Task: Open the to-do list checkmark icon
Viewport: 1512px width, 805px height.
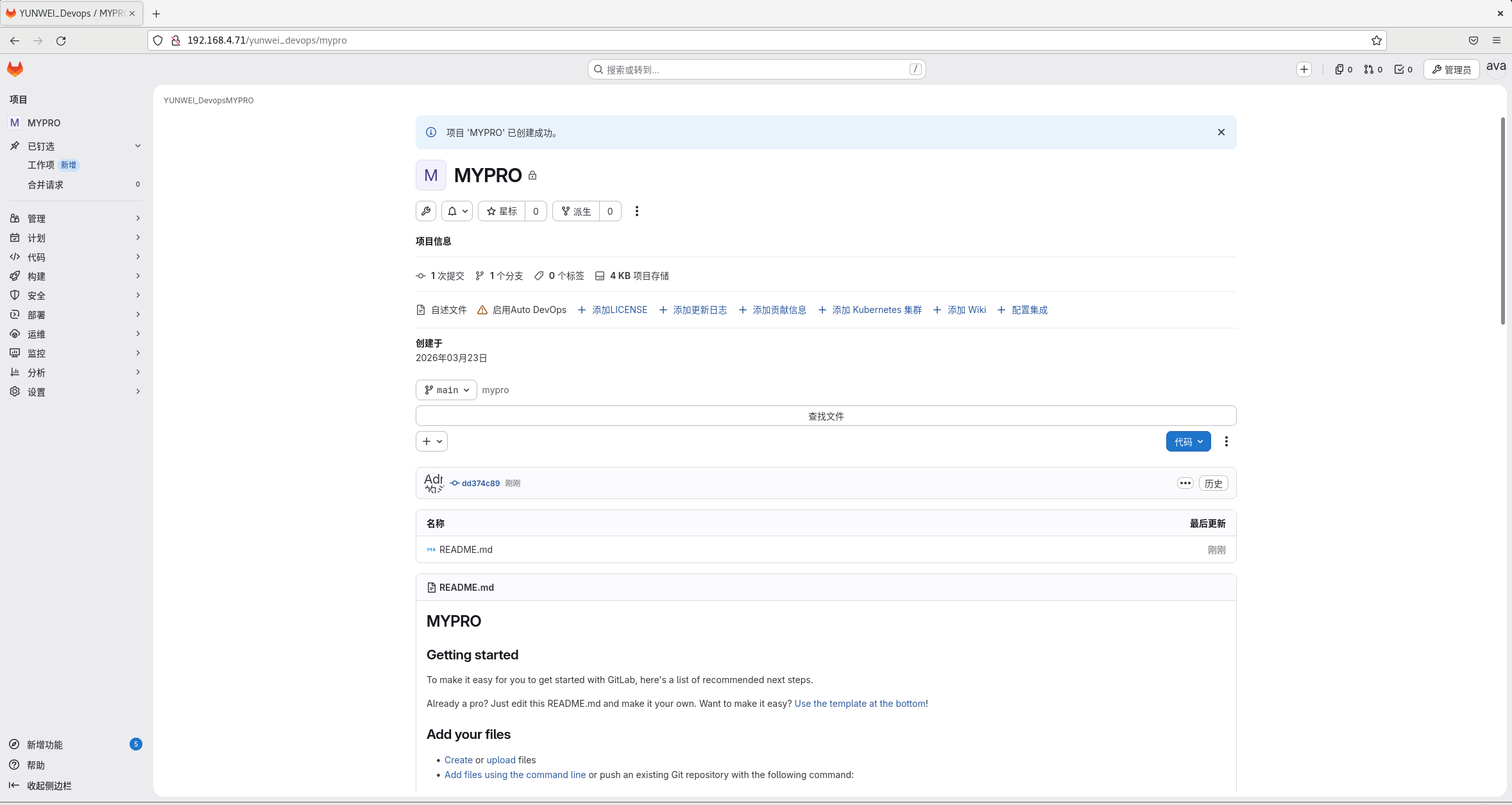Action: coord(1403,69)
